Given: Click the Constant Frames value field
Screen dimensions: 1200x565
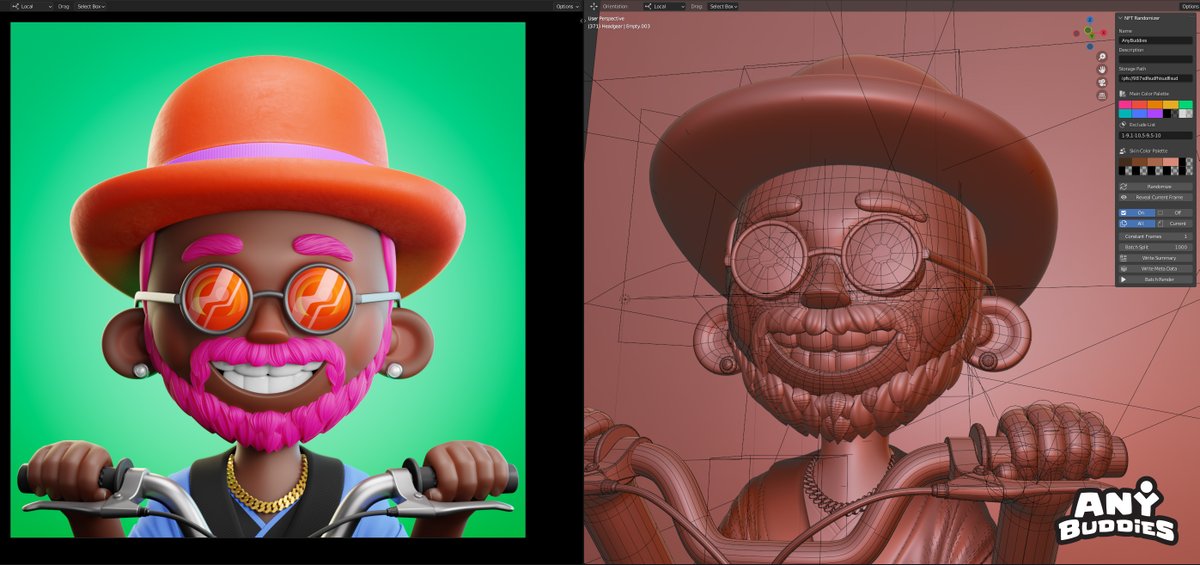Looking at the screenshot, I should 1156,236.
